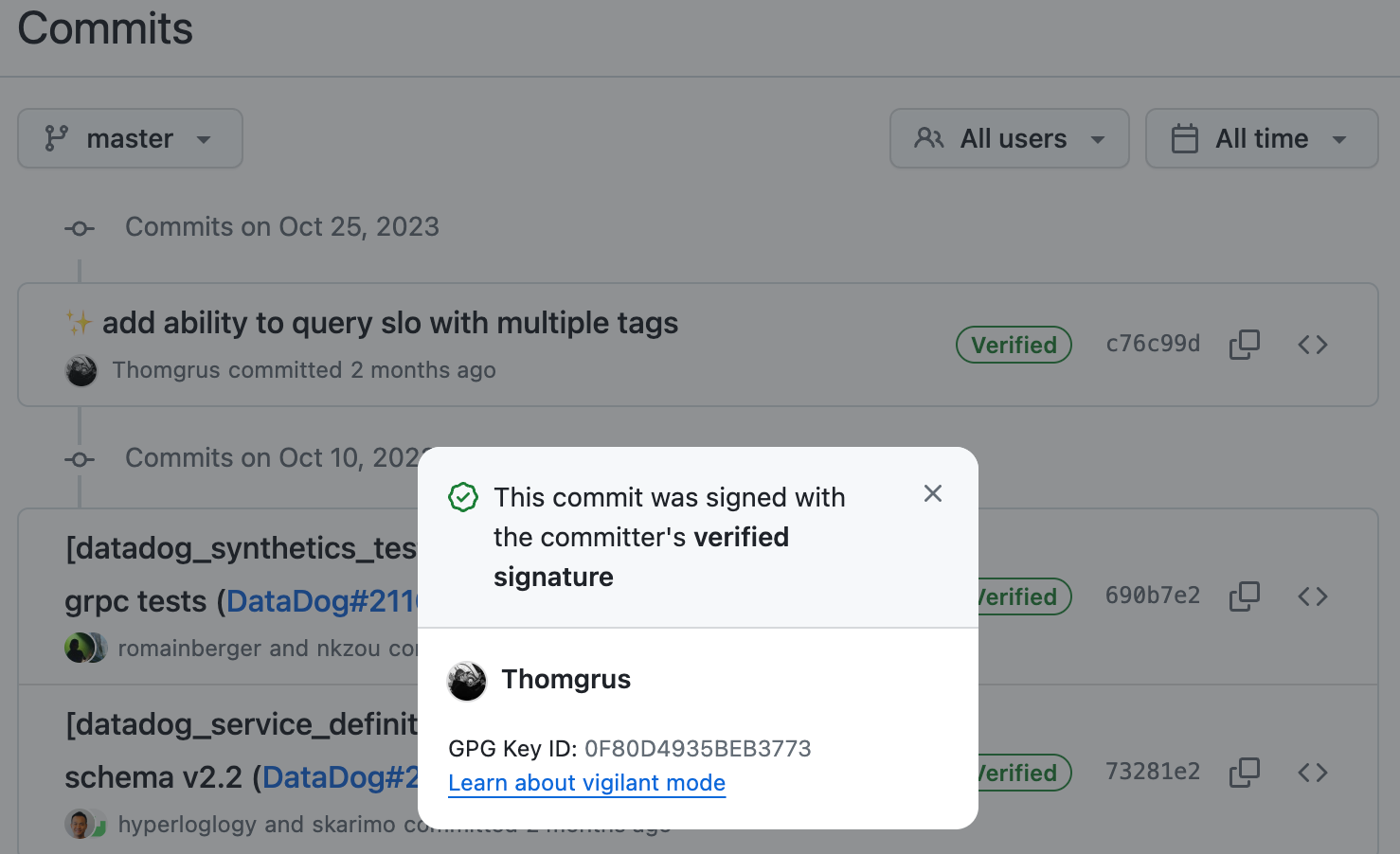The image size is (1400, 854).
Task: Close the verified signature popup
Action: (932, 493)
